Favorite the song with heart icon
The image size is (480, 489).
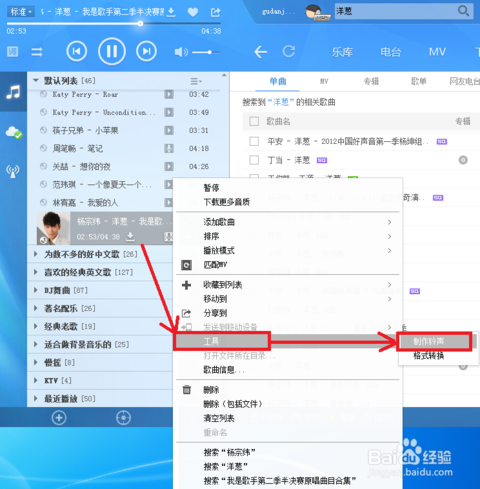pyautogui.click(x=193, y=12)
